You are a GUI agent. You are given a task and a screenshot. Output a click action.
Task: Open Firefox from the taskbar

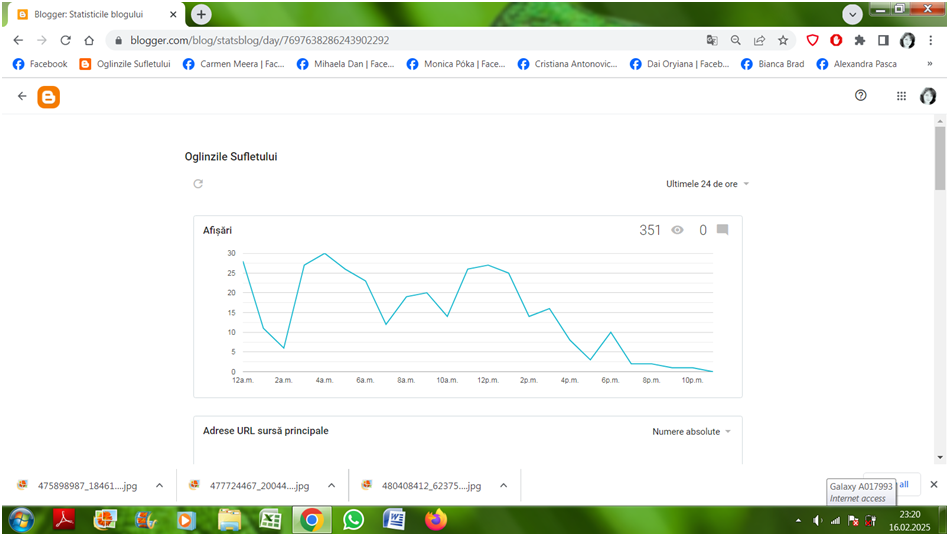435,520
